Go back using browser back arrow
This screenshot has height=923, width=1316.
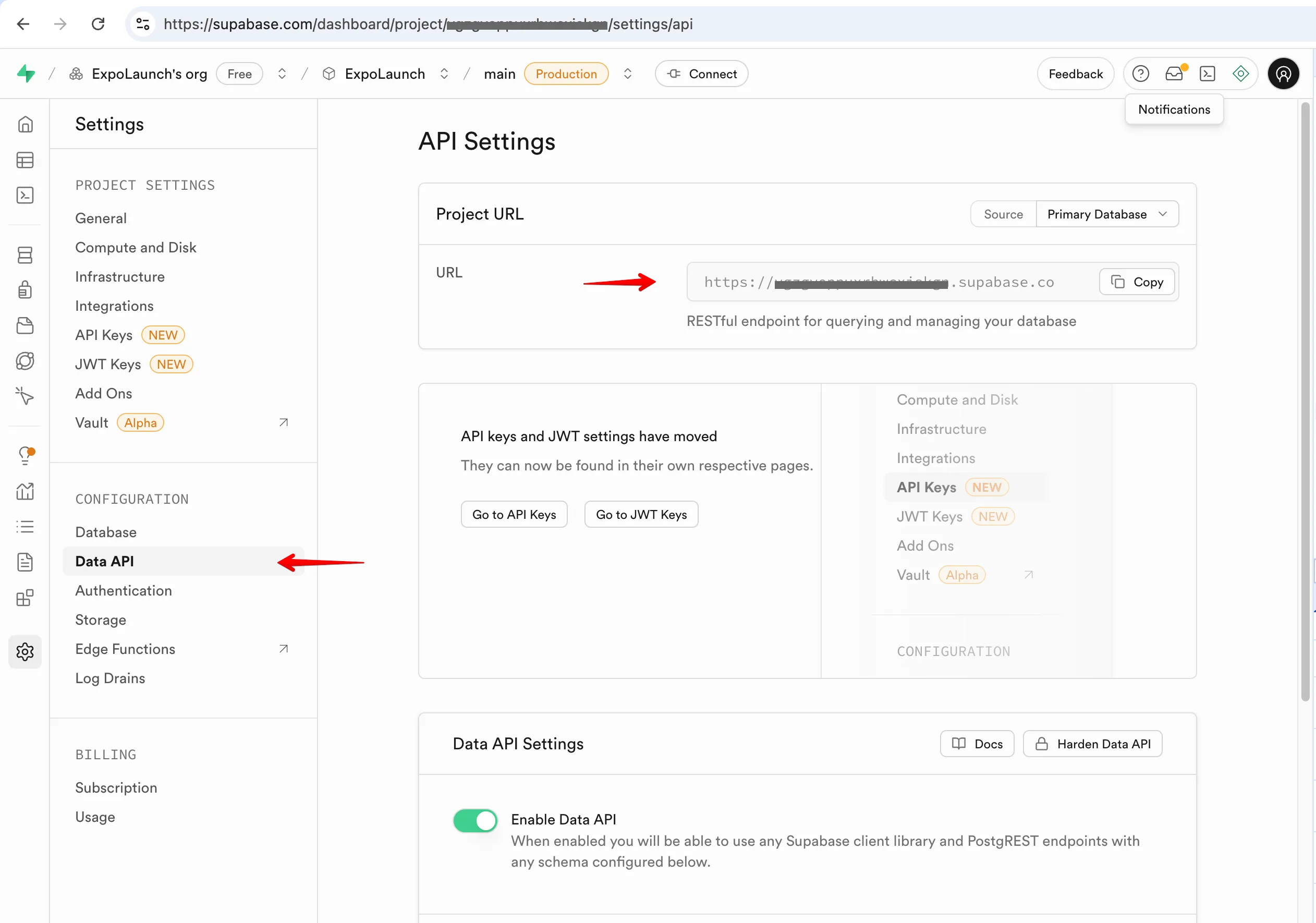pos(23,24)
